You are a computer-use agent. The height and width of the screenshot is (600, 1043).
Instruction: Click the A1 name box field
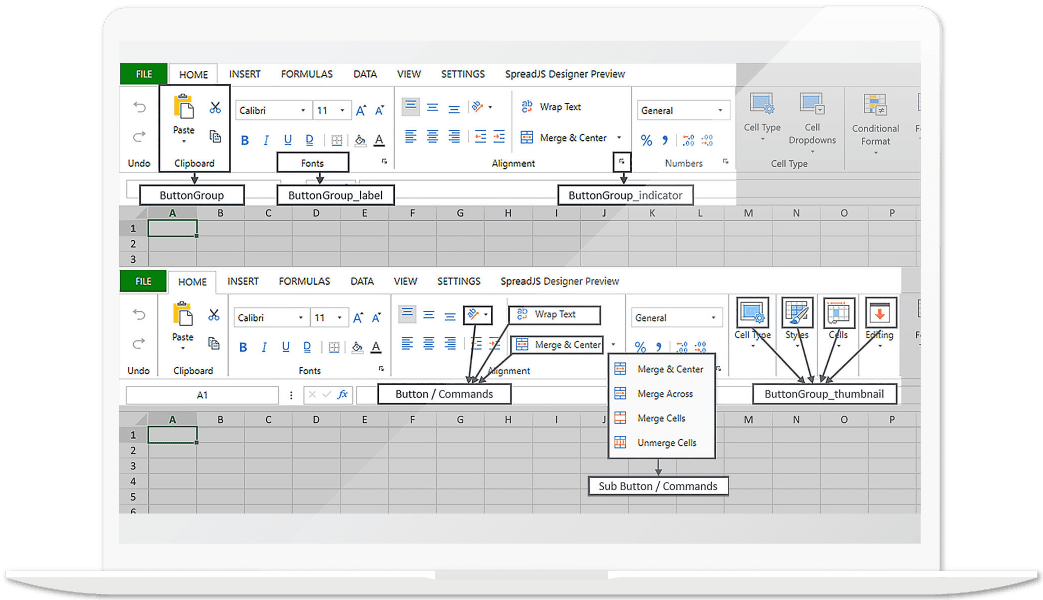202,395
